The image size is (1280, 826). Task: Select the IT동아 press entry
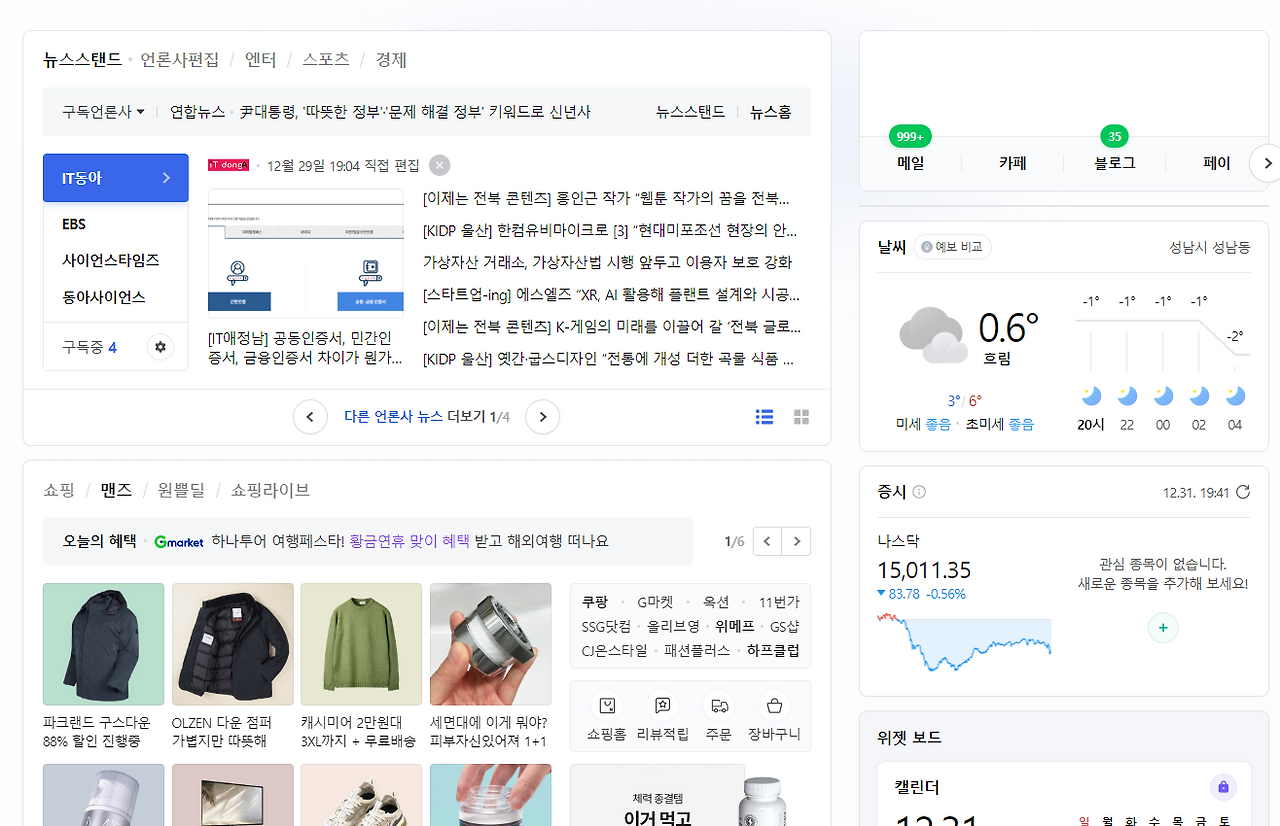point(116,178)
